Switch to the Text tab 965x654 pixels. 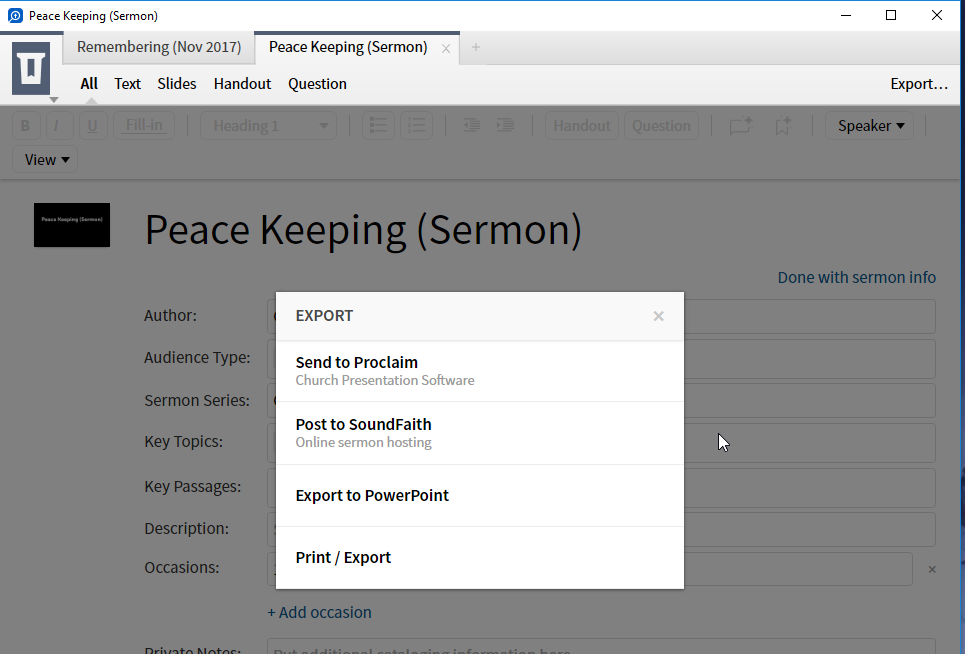pyautogui.click(x=127, y=84)
